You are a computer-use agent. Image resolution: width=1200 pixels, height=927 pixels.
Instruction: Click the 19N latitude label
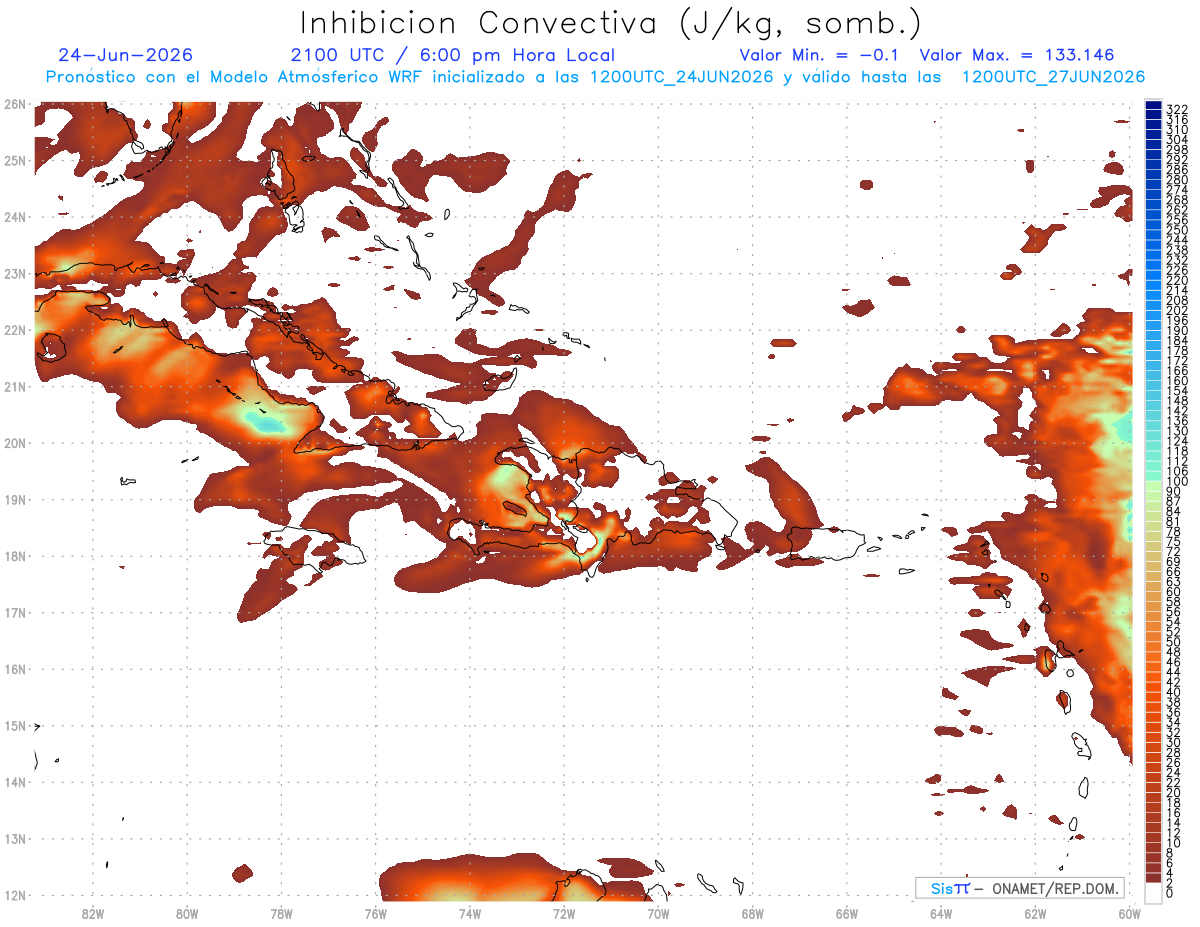click(x=14, y=499)
